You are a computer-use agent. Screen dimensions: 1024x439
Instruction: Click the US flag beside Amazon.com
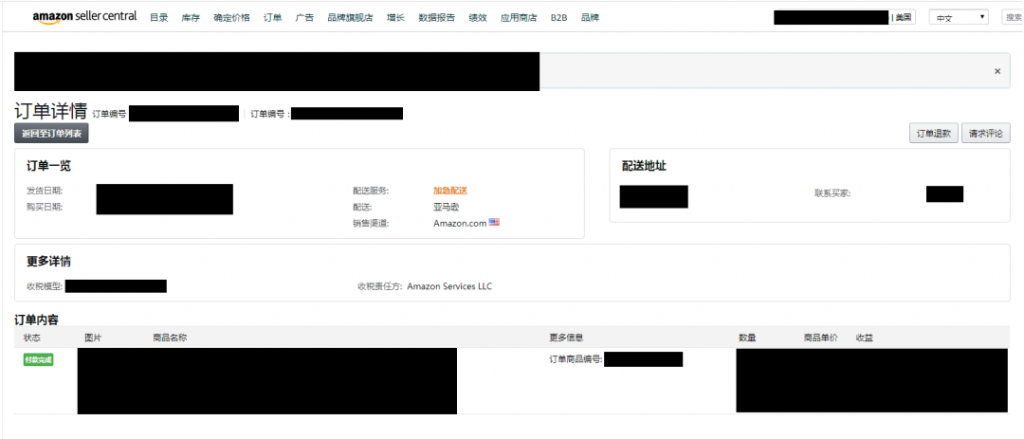(x=494, y=222)
